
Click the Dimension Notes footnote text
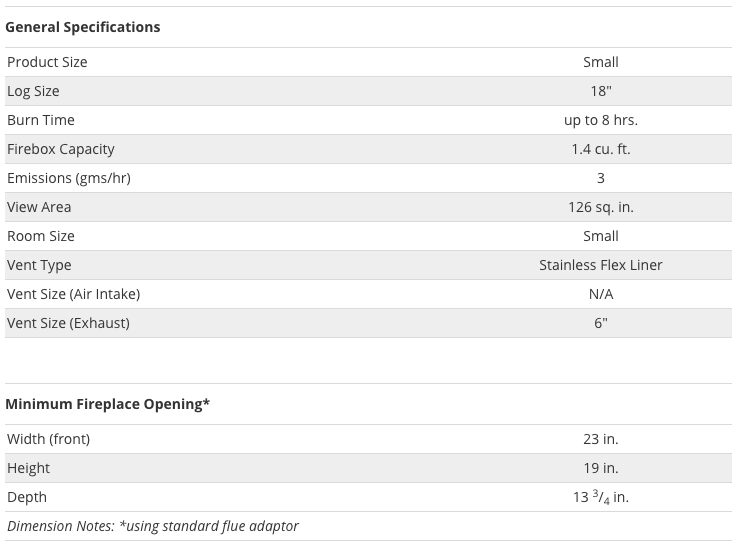[153, 526]
